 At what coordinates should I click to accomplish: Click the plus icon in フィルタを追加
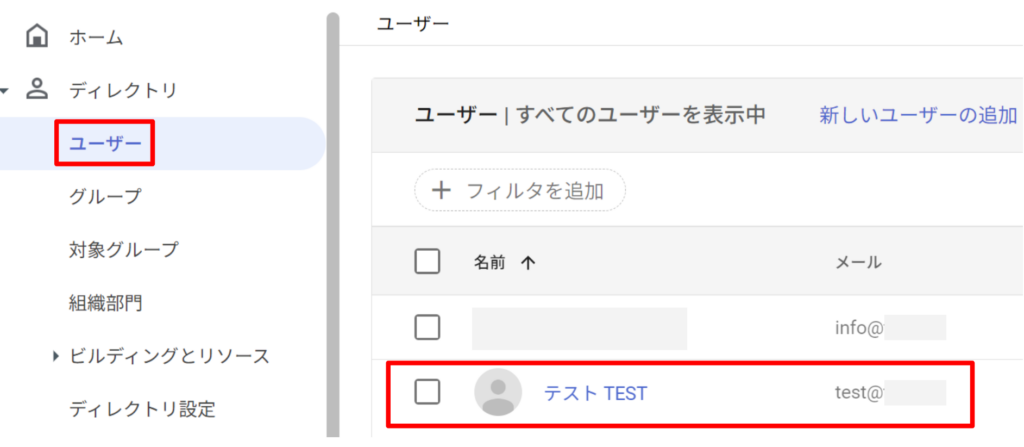click(441, 190)
